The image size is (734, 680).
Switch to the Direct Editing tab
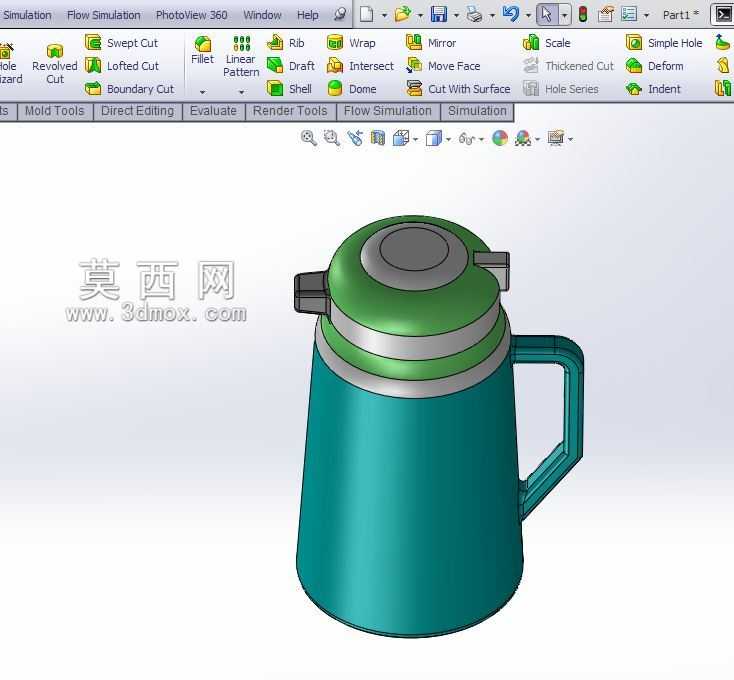coord(137,111)
